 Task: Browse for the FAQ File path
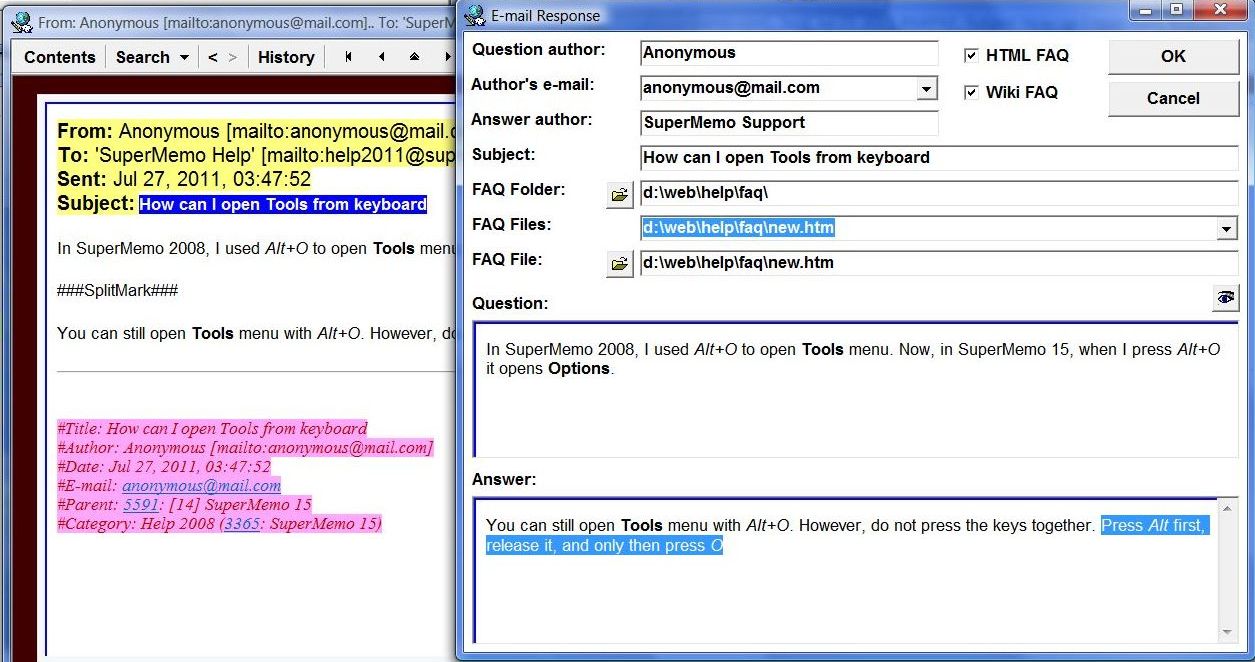tap(619, 264)
